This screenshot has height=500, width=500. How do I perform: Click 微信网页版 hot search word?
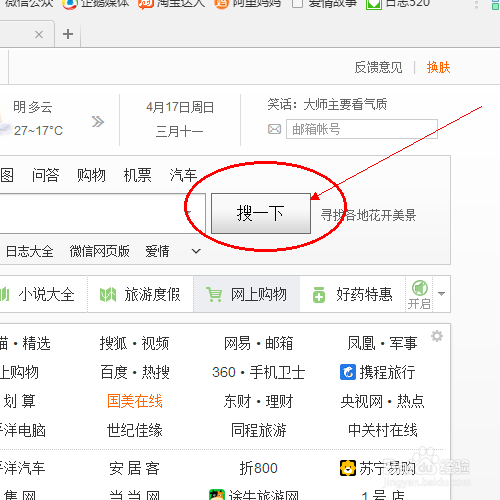point(99,251)
